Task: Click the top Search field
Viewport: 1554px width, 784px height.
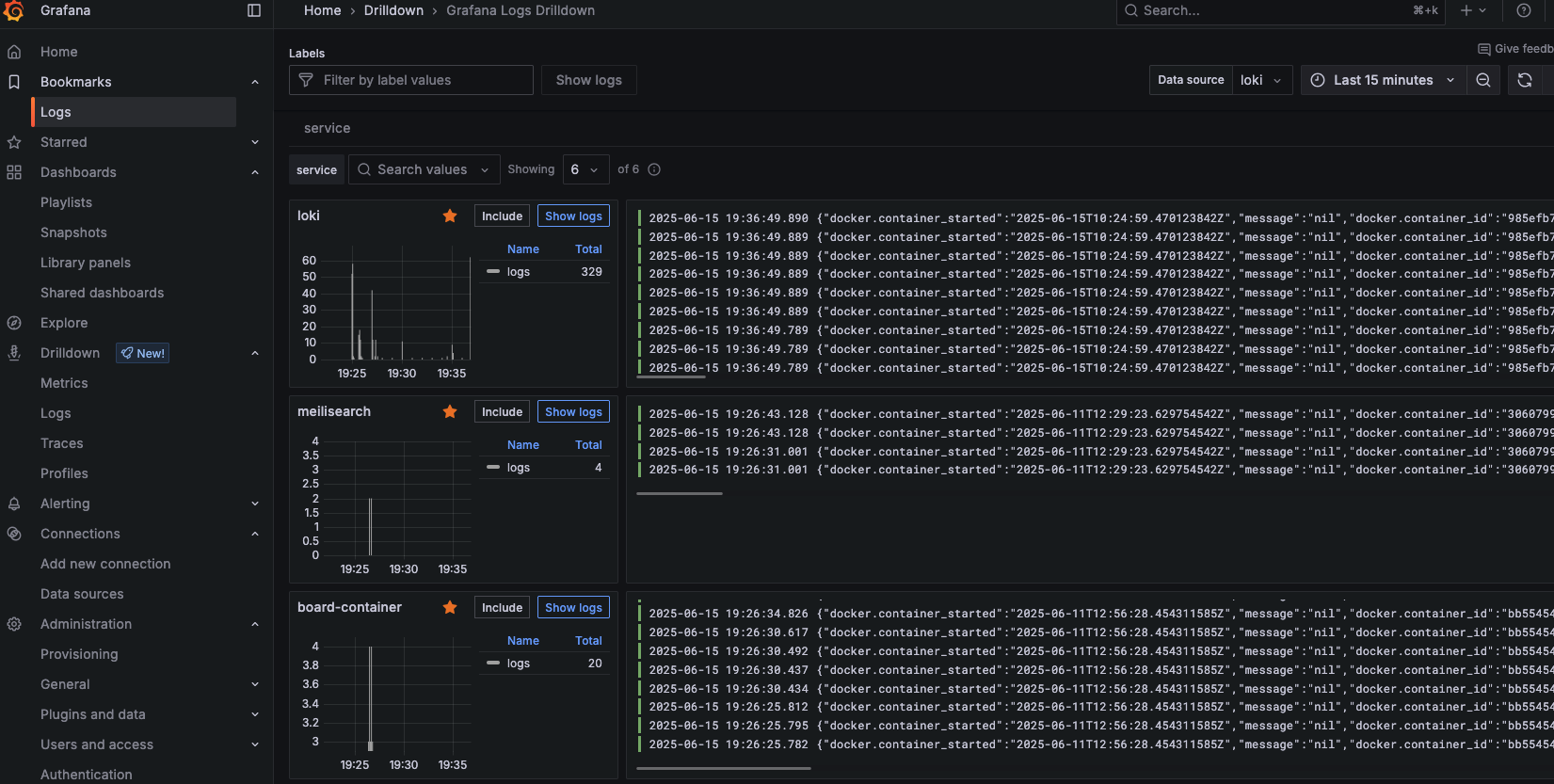Action: click(1280, 10)
